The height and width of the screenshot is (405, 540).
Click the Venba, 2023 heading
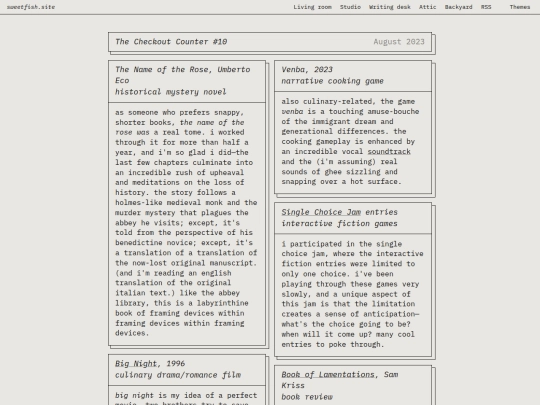point(307,70)
